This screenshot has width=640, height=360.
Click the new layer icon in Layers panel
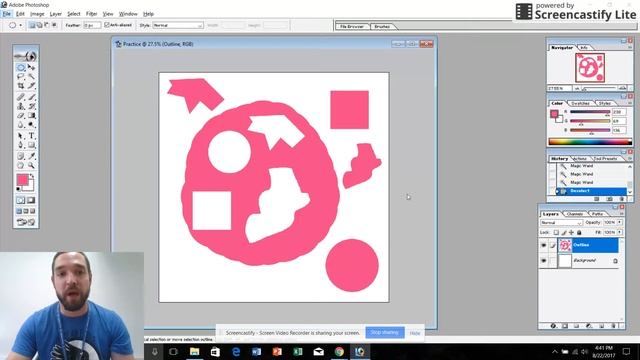[601, 326]
